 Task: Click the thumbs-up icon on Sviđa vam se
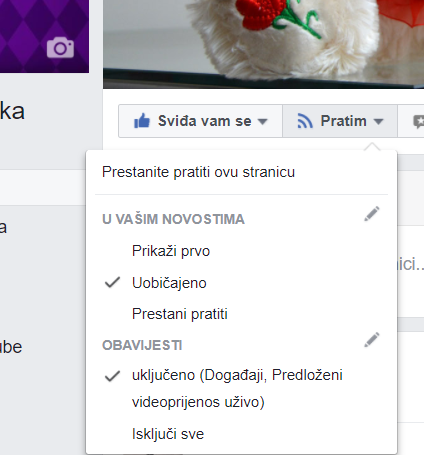(x=142, y=121)
